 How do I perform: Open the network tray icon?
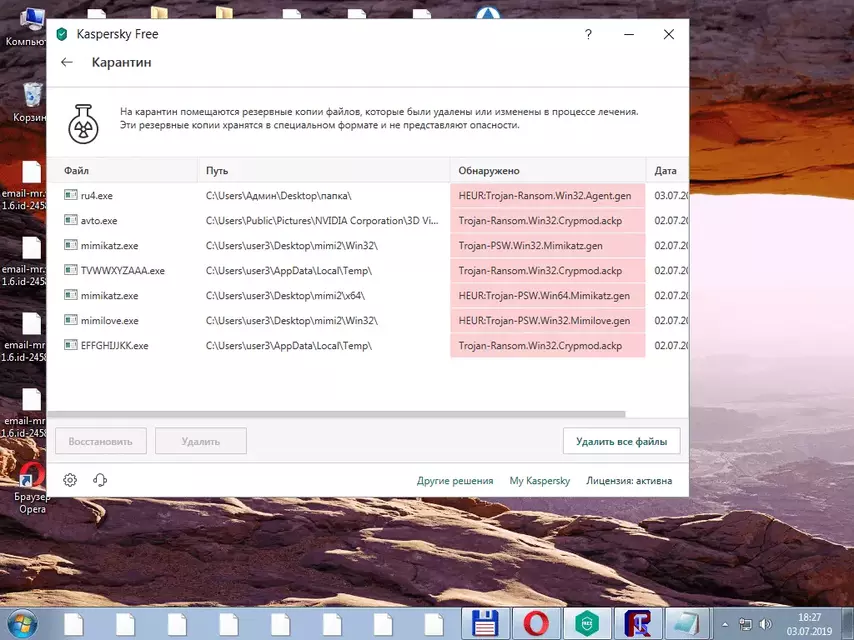click(745, 625)
